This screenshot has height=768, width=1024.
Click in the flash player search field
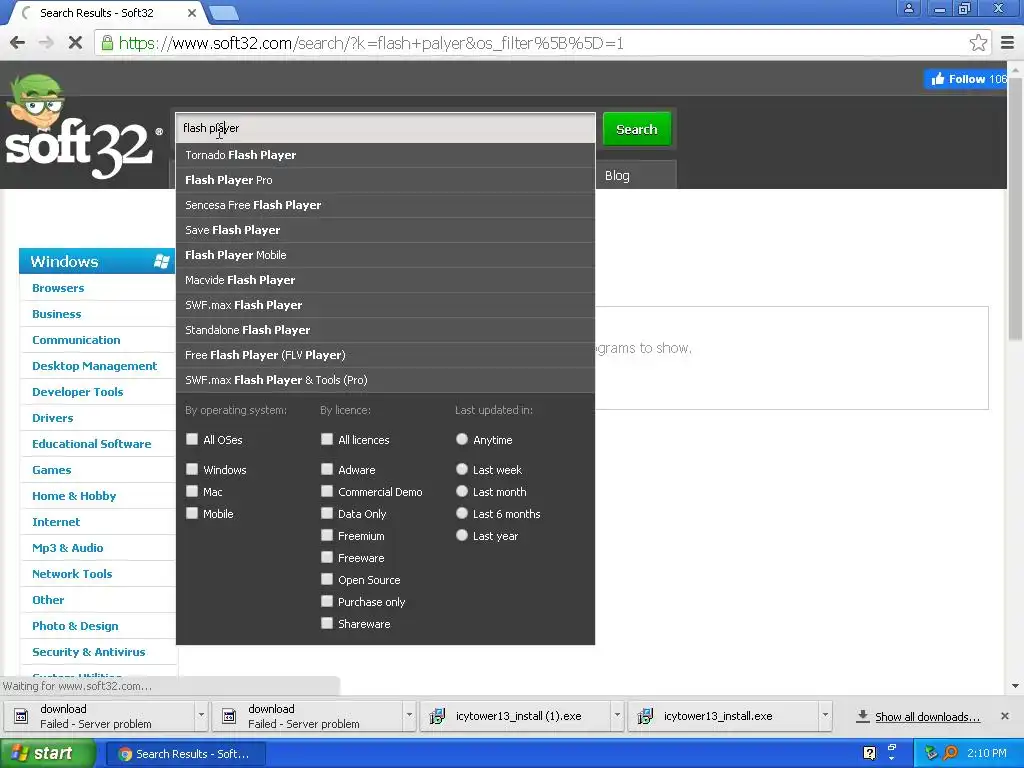point(385,128)
